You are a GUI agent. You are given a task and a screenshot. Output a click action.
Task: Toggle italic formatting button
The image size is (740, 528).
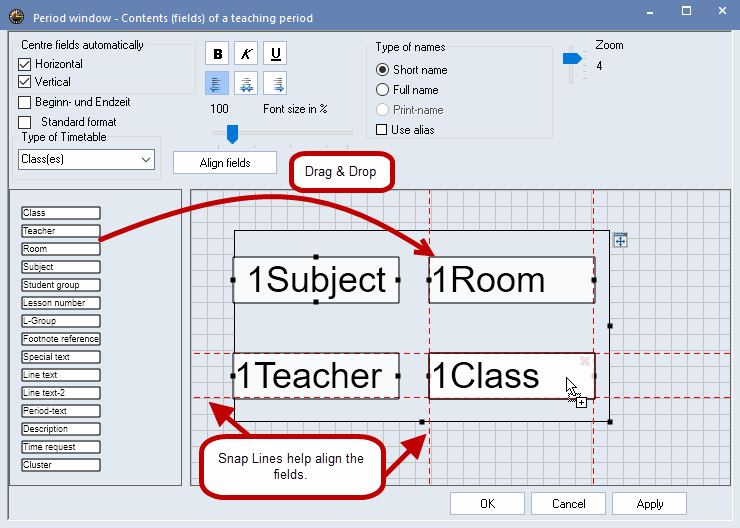pos(246,53)
